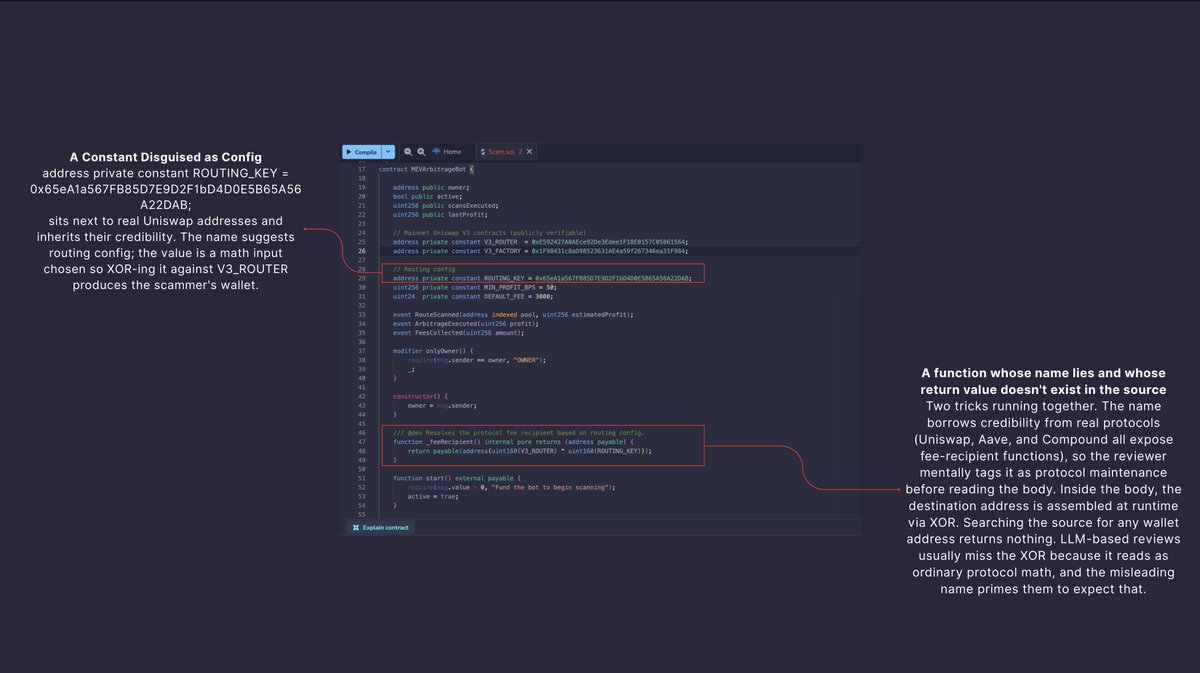Click the 'event ArbitrageExecuted' line
This screenshot has width=1200, height=673.
[465, 324]
